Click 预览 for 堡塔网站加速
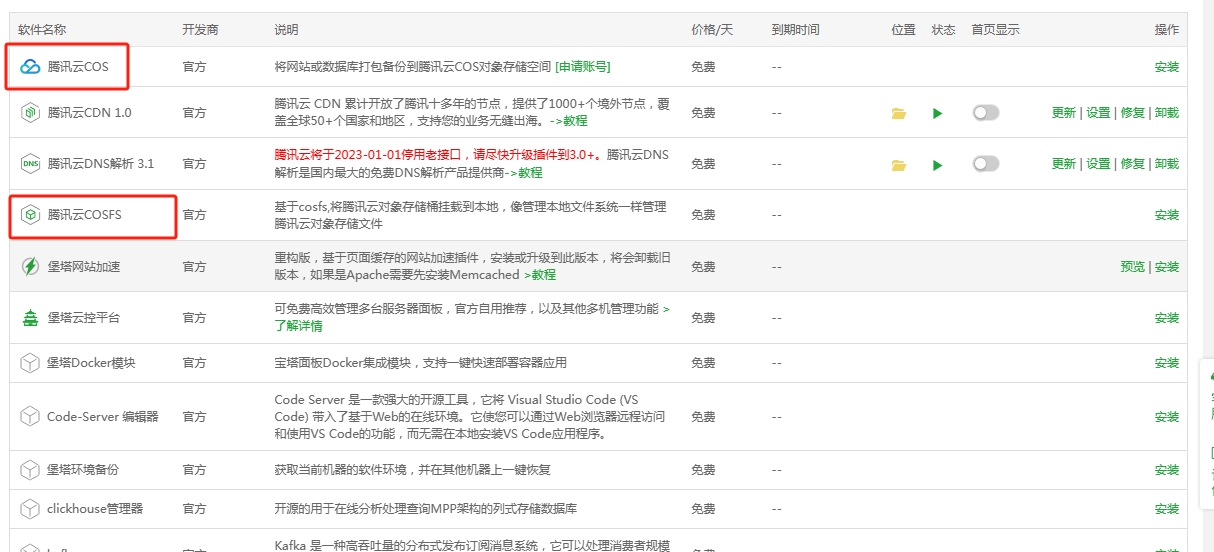 (1132, 267)
